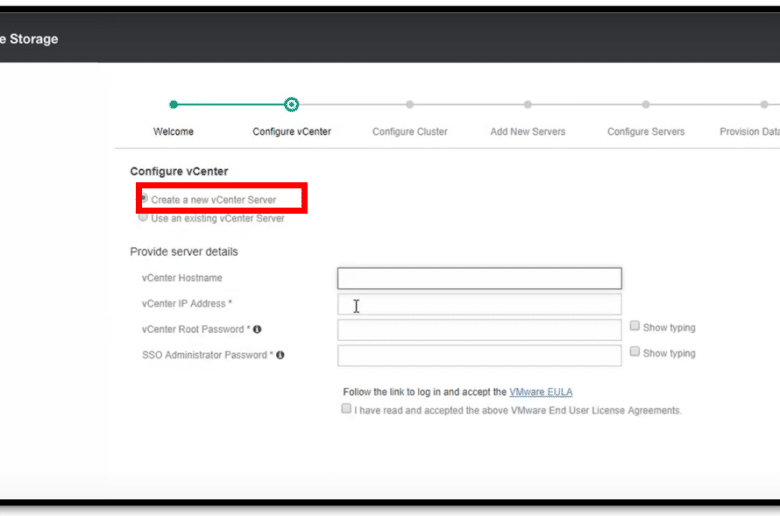Select the Configure vCenter step label
Image resolution: width=780 pixels, height=516 pixels.
(x=292, y=131)
